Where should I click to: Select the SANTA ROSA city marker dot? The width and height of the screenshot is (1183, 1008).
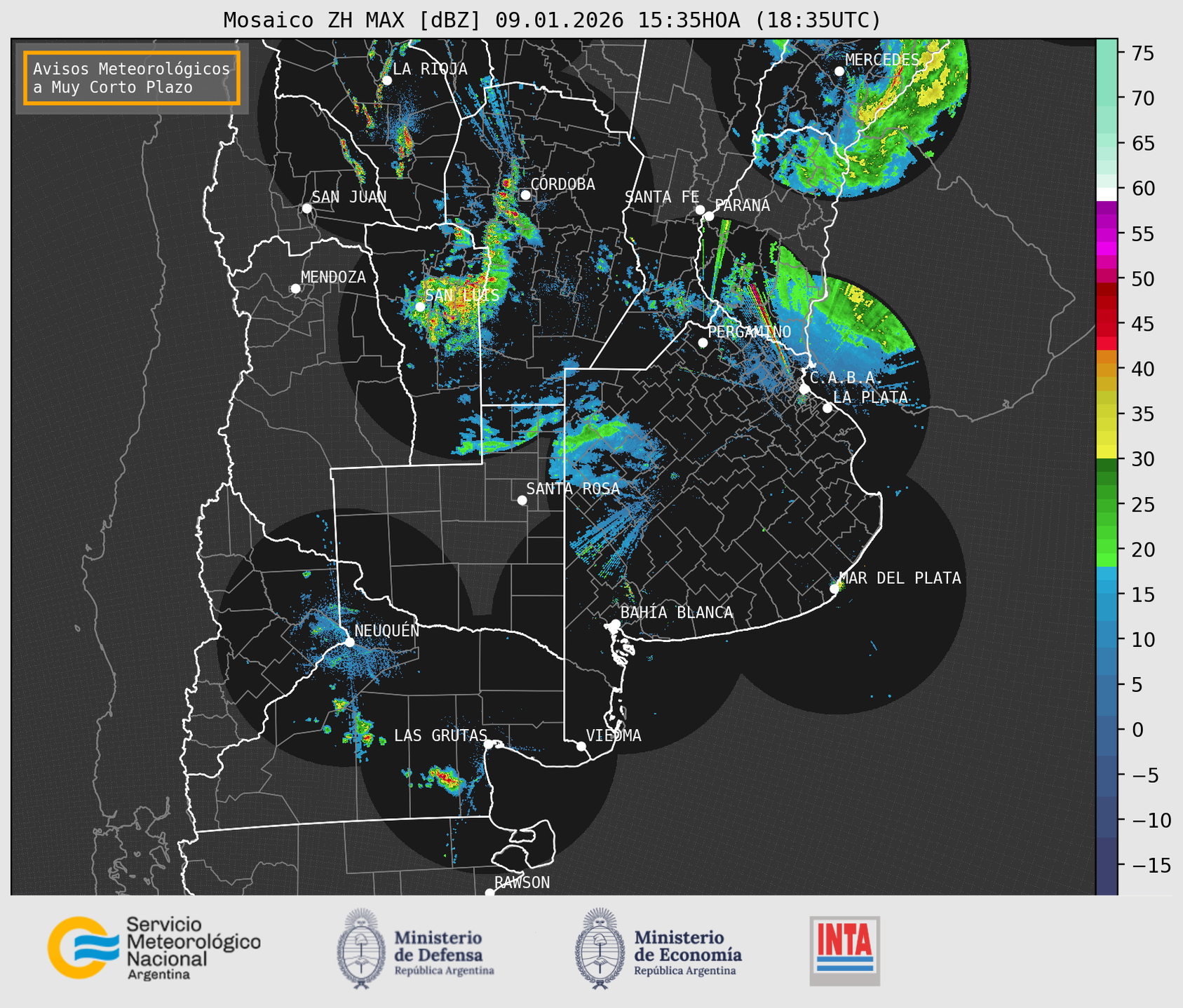(x=522, y=500)
